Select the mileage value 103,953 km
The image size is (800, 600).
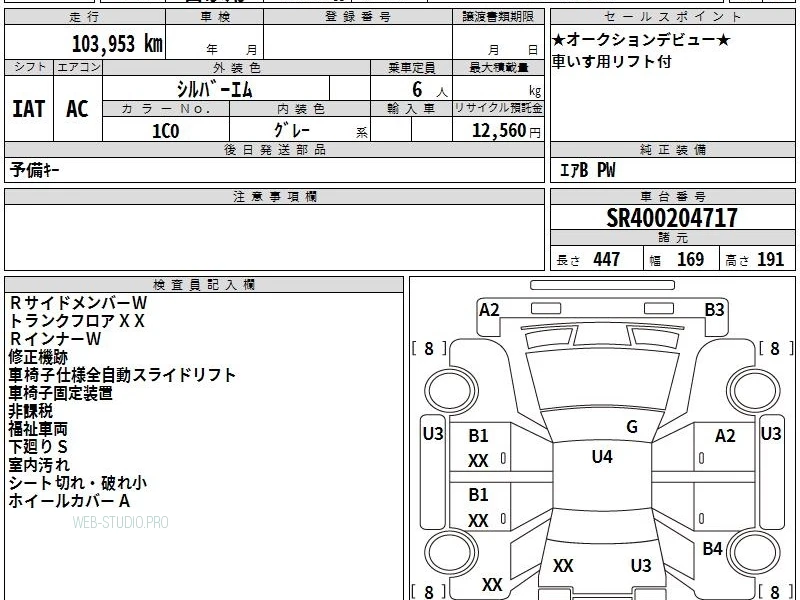117,44
